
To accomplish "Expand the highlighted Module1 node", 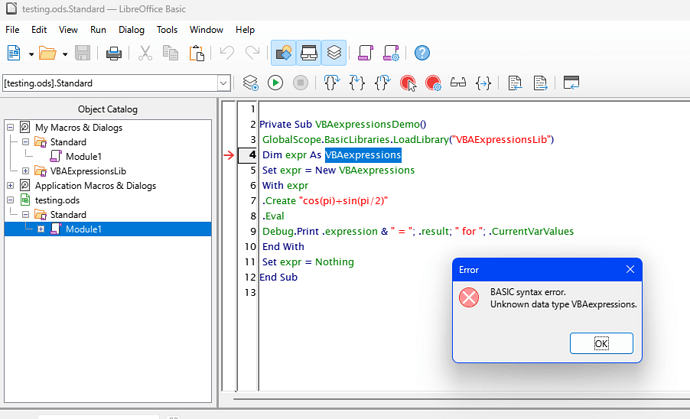I will tap(41, 229).
